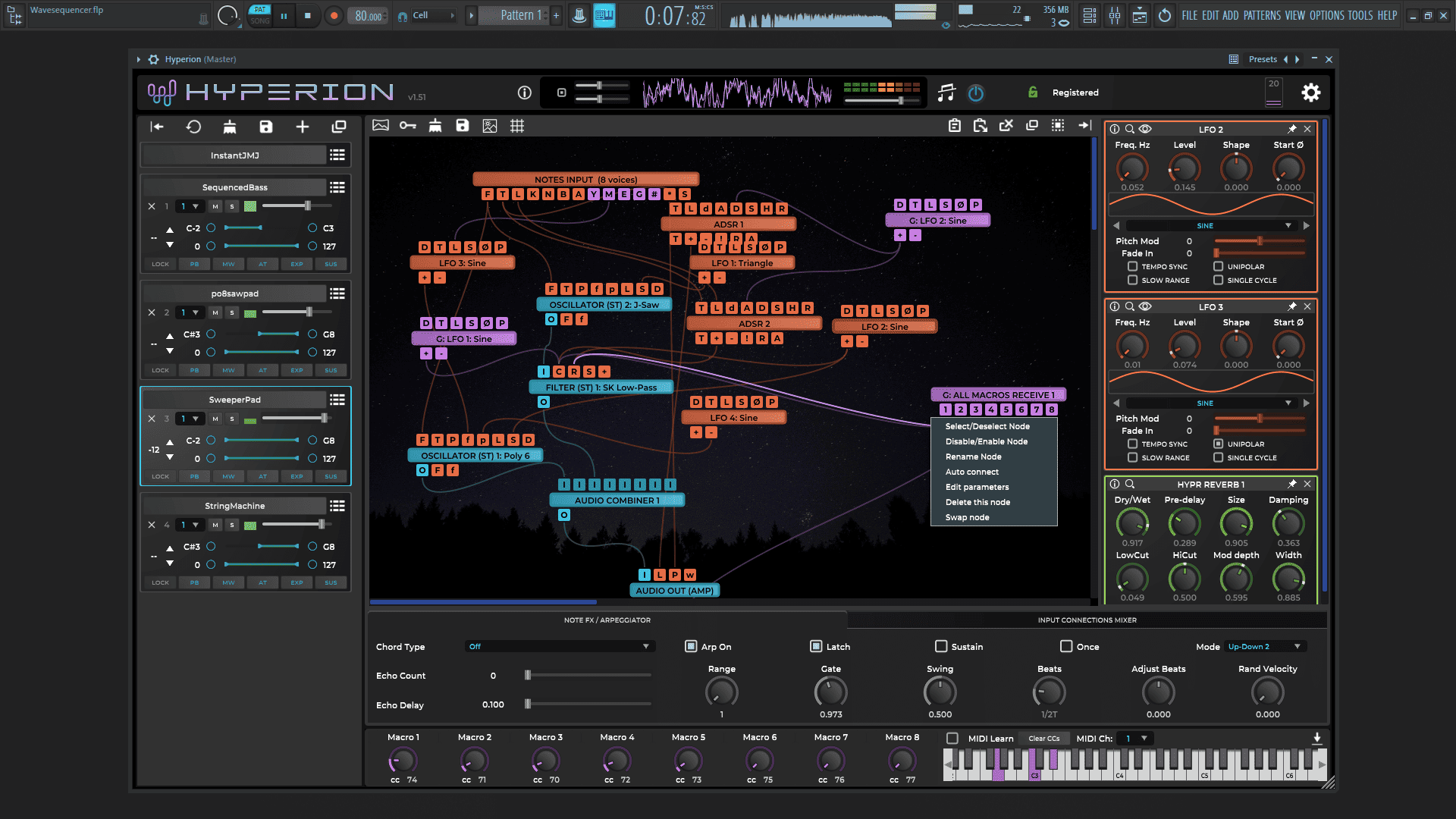Open LFO 3 SINE shape dropdown
Image resolution: width=1456 pixels, height=819 pixels.
tap(1210, 403)
